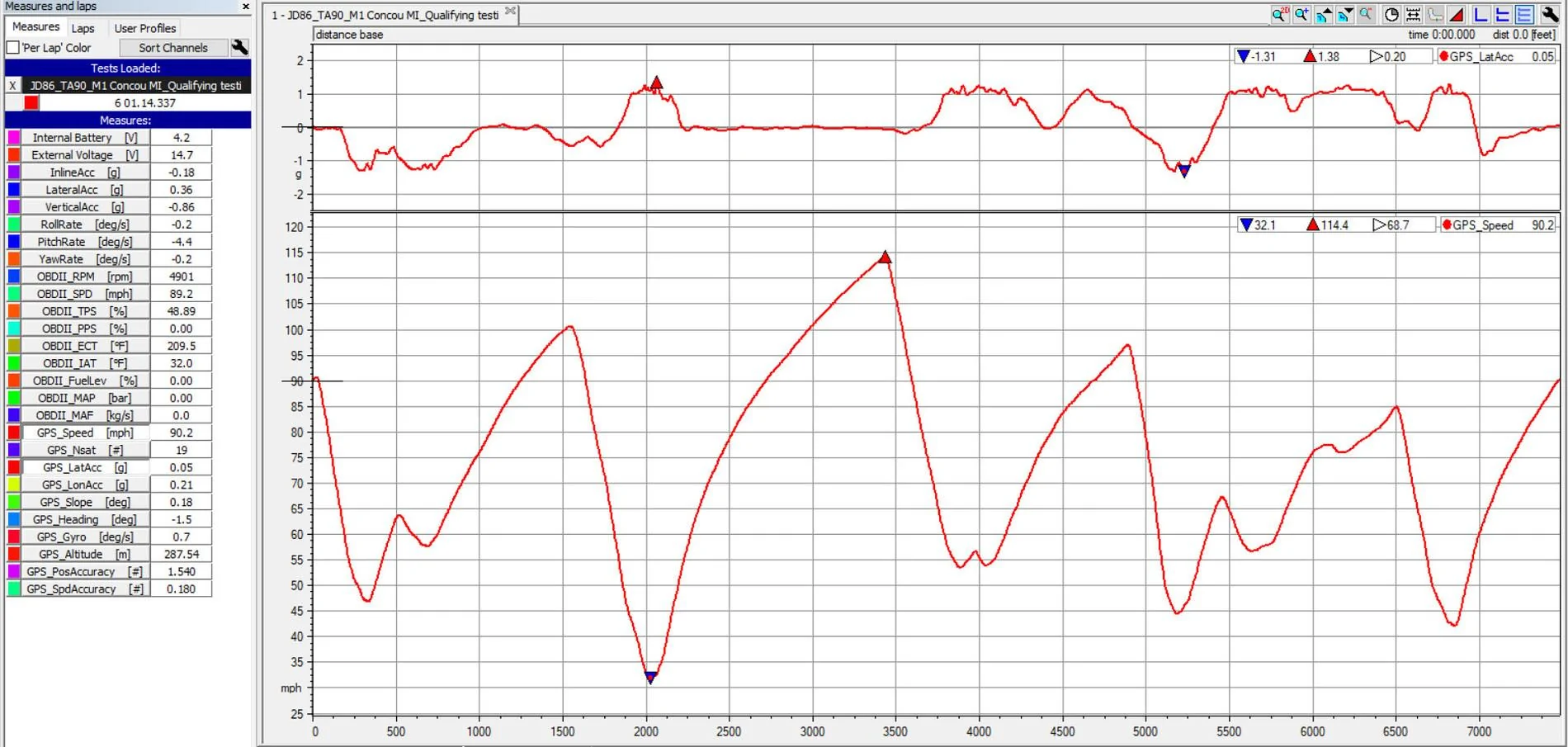Close the Qualifying test graph tab
This screenshot has width=1568, height=747.
click(510, 12)
